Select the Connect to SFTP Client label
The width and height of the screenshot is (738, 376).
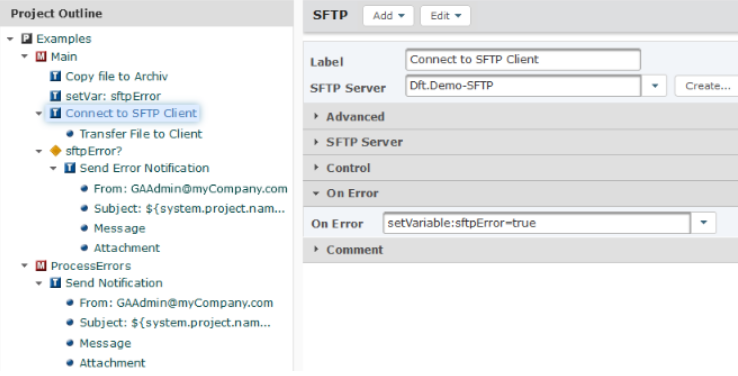tap(131, 113)
